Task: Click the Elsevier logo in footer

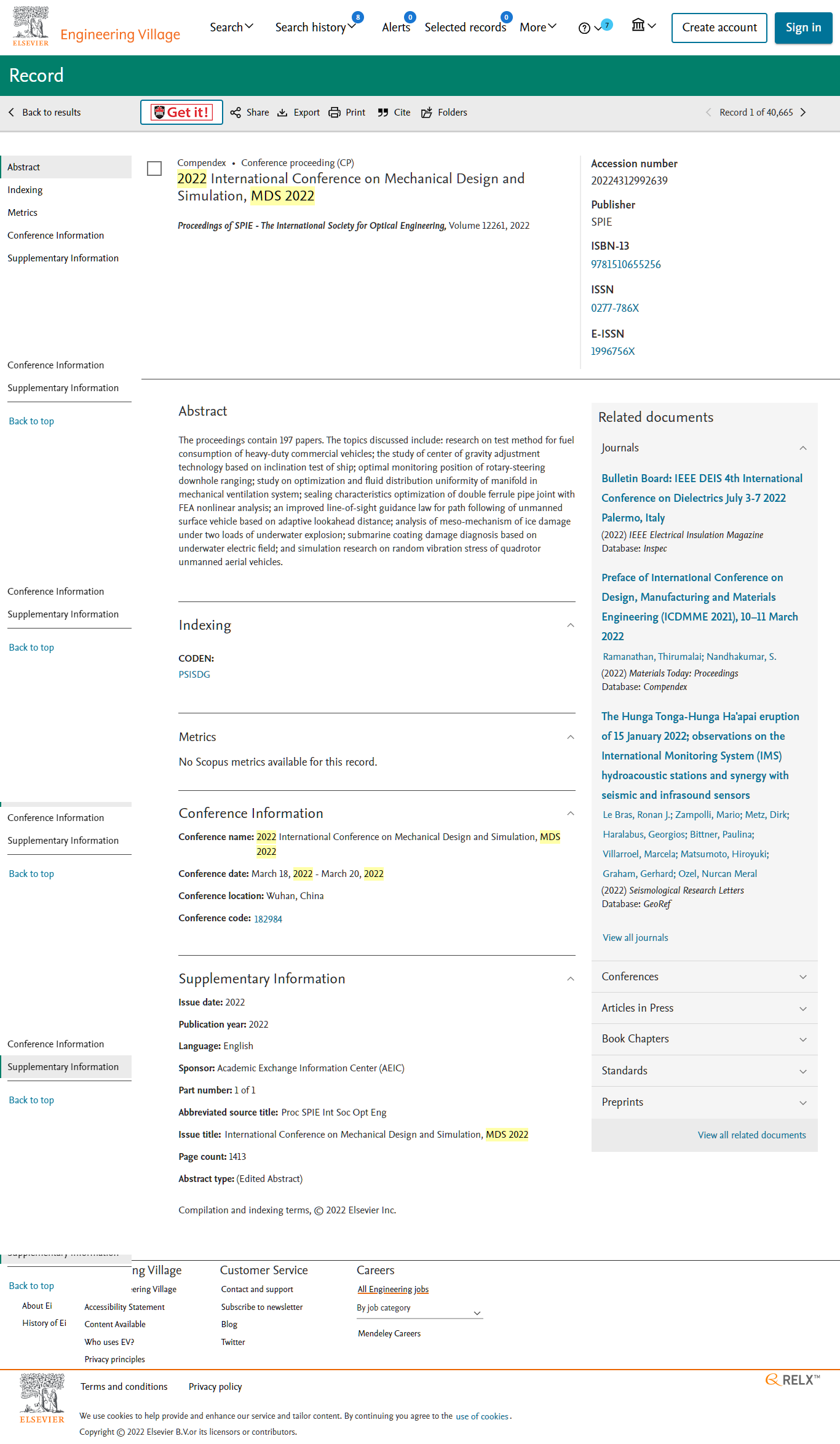Action: click(x=42, y=1398)
